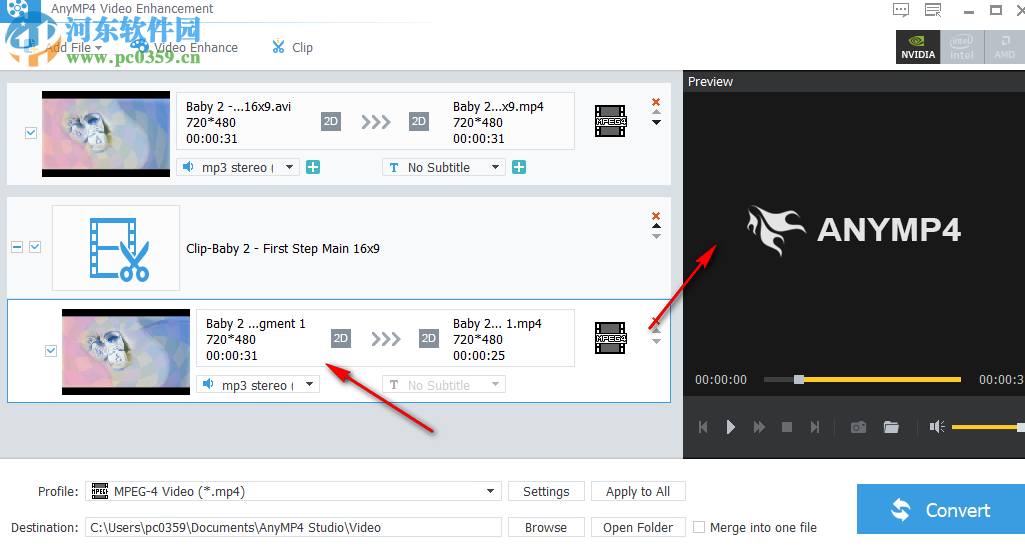This screenshot has height=558, width=1025.
Task: Open the Clip tool
Action: [293, 47]
